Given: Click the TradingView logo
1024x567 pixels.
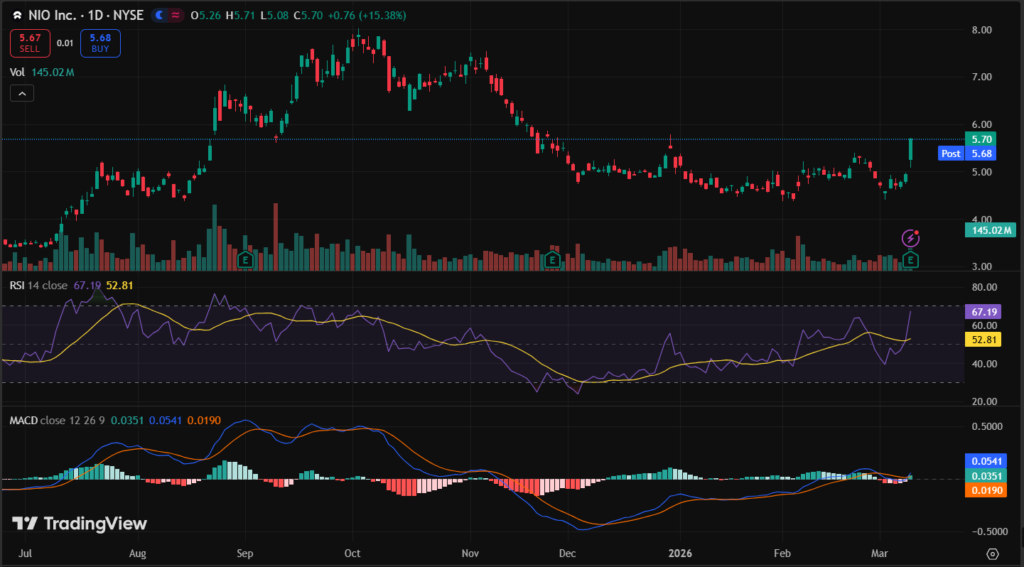Looking at the screenshot, I should tap(79, 524).
